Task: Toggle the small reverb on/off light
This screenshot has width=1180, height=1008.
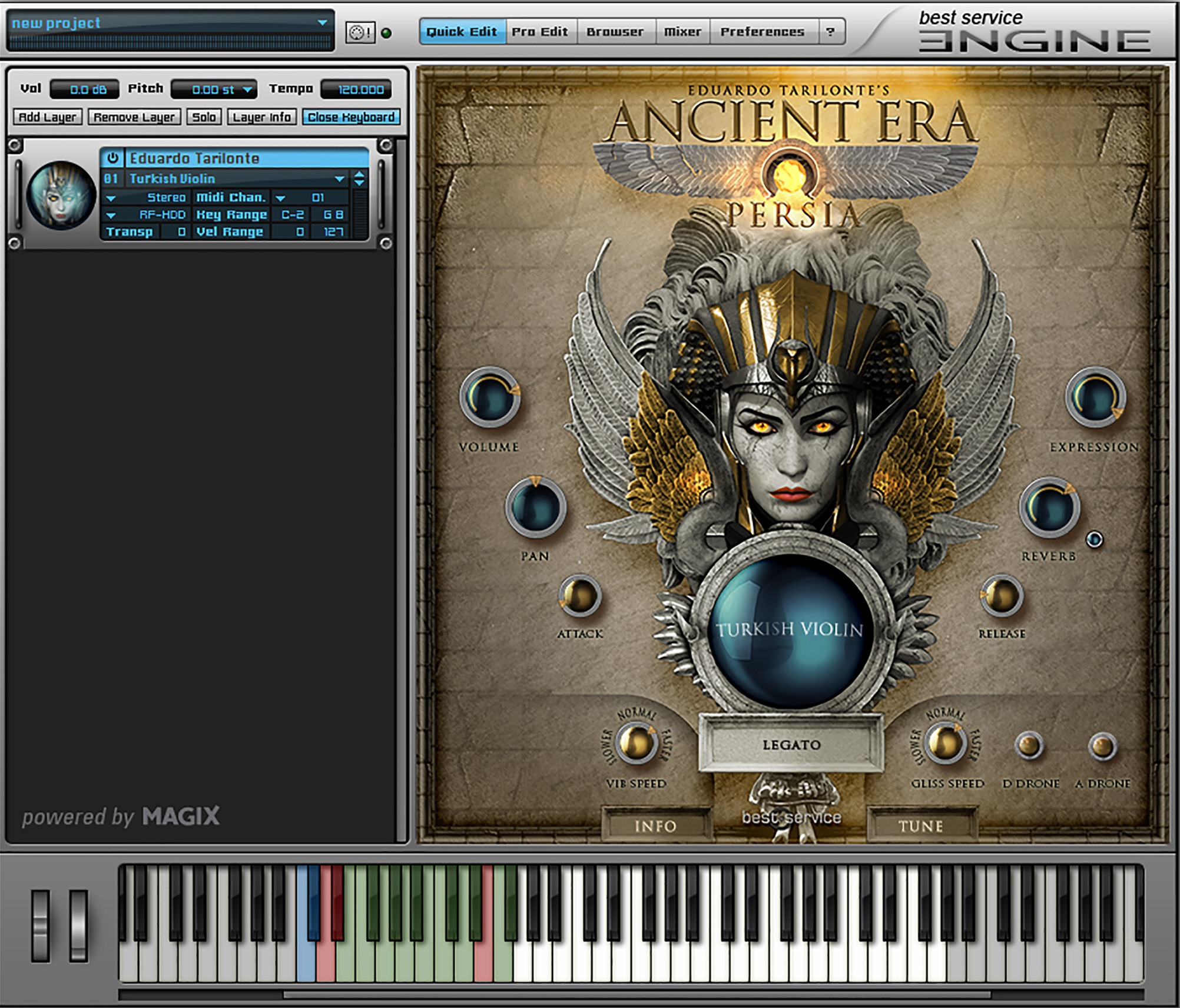Action: tap(1094, 539)
